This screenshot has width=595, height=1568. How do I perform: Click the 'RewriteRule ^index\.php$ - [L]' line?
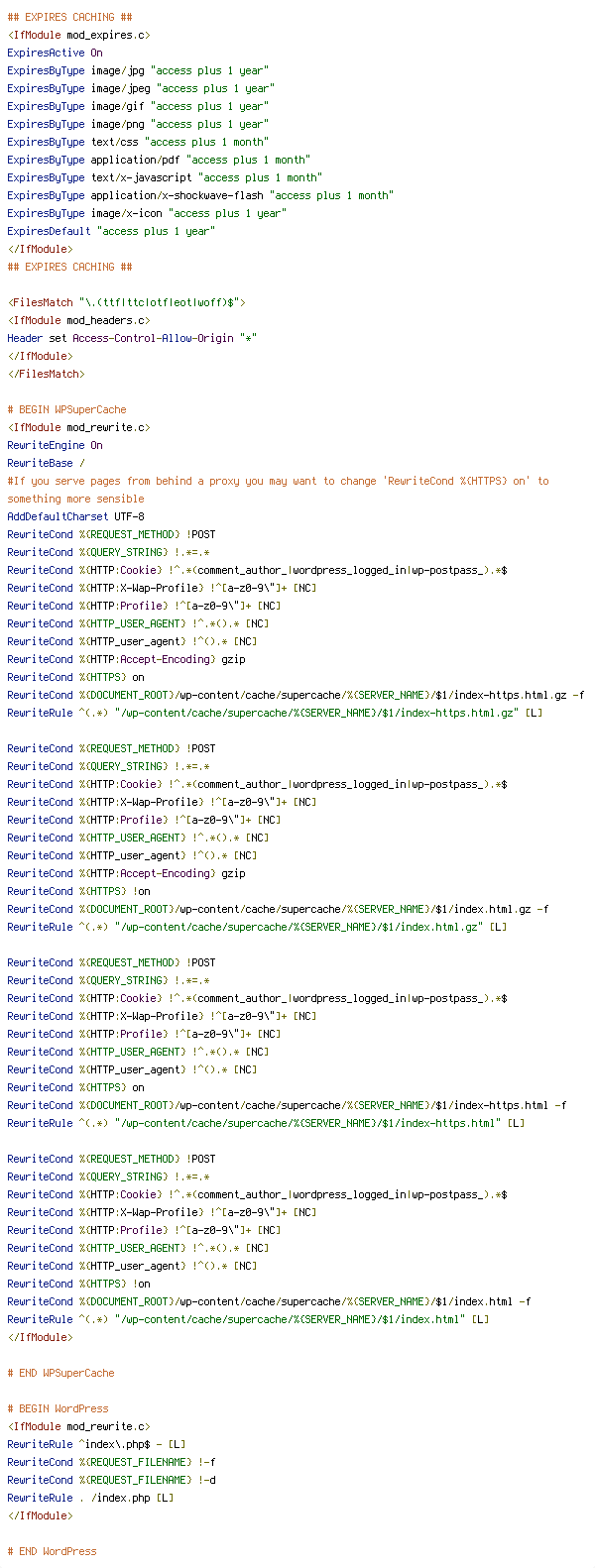point(96,1444)
